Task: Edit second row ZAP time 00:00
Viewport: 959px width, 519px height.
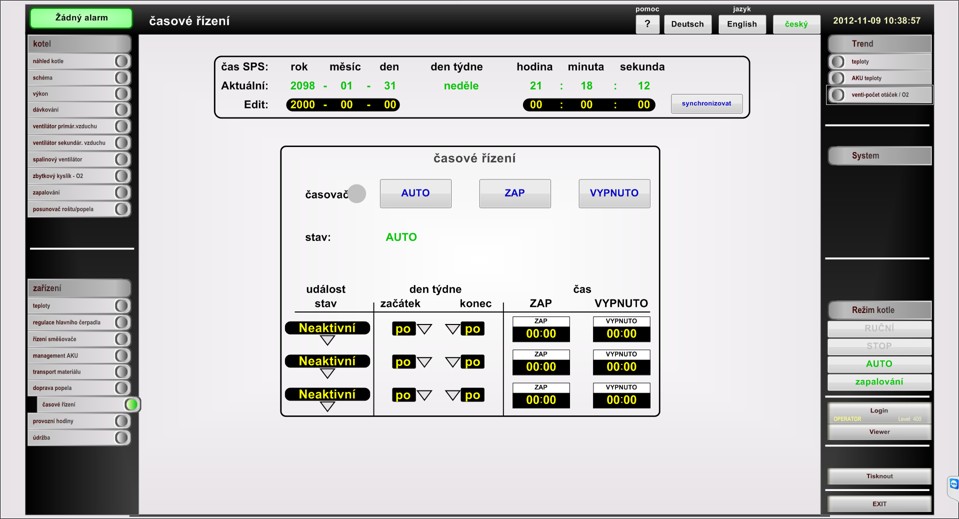Action: click(x=541, y=367)
